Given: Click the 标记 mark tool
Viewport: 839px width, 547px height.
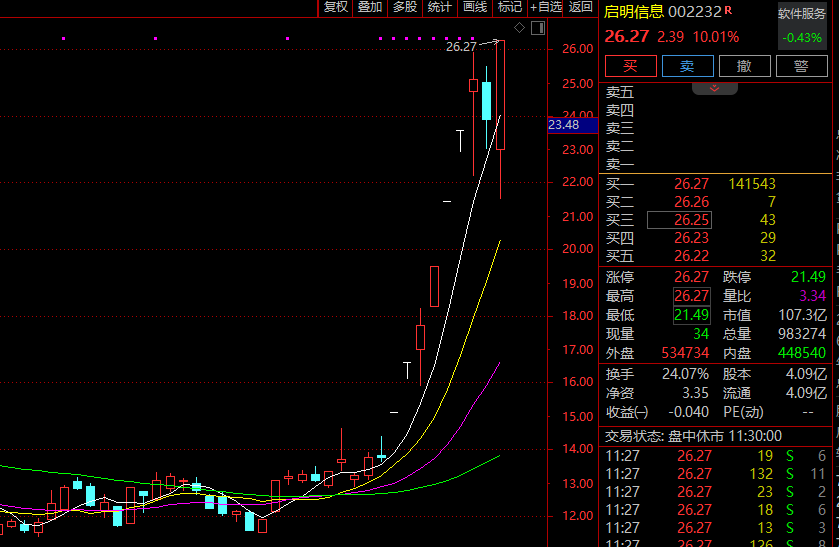Looking at the screenshot, I should [x=510, y=7].
